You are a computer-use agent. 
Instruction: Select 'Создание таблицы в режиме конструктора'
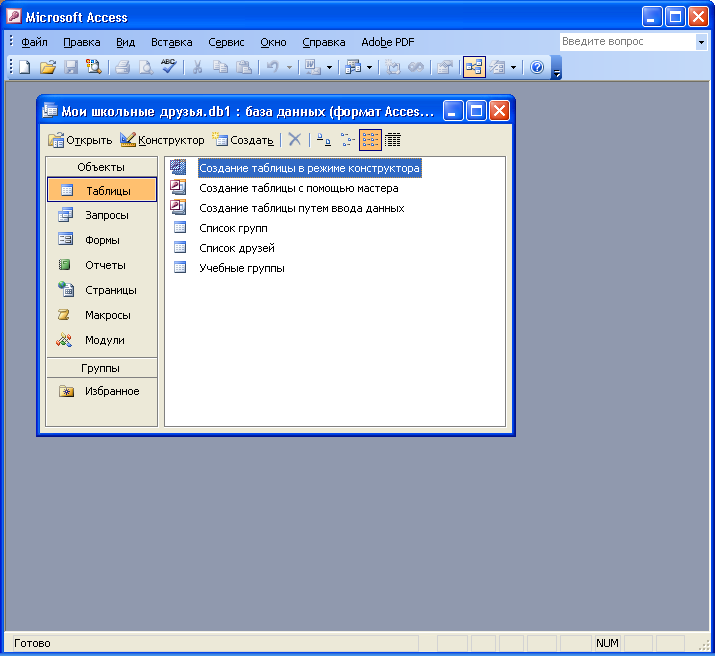pyautogui.click(x=309, y=168)
